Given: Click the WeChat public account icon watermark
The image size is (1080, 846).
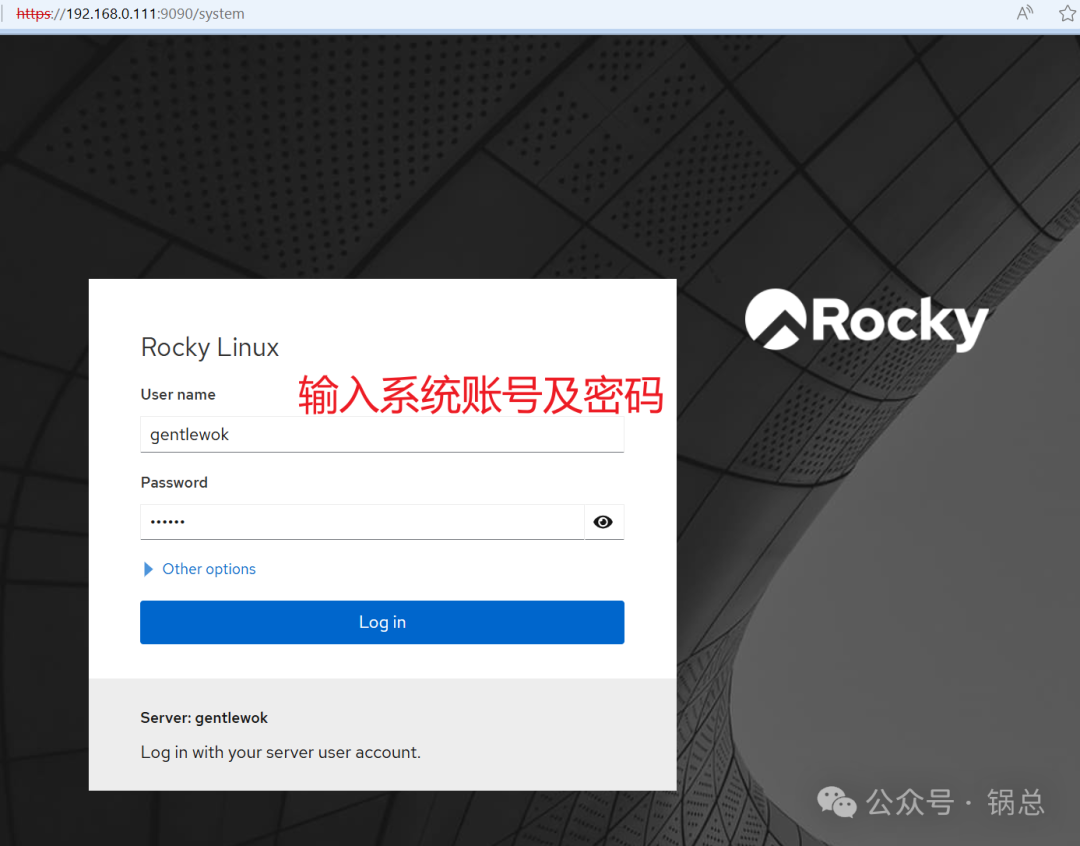Looking at the screenshot, I should [836, 802].
